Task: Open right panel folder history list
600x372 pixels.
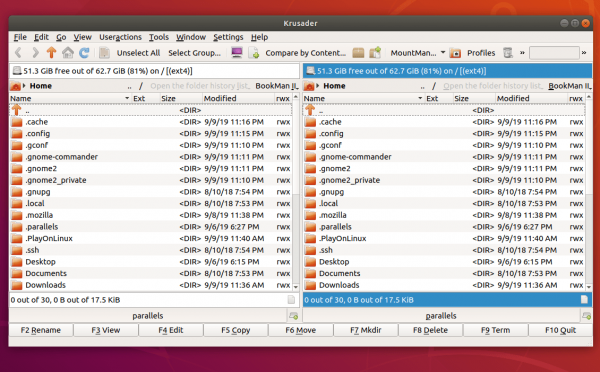Action: pyautogui.click(x=493, y=86)
